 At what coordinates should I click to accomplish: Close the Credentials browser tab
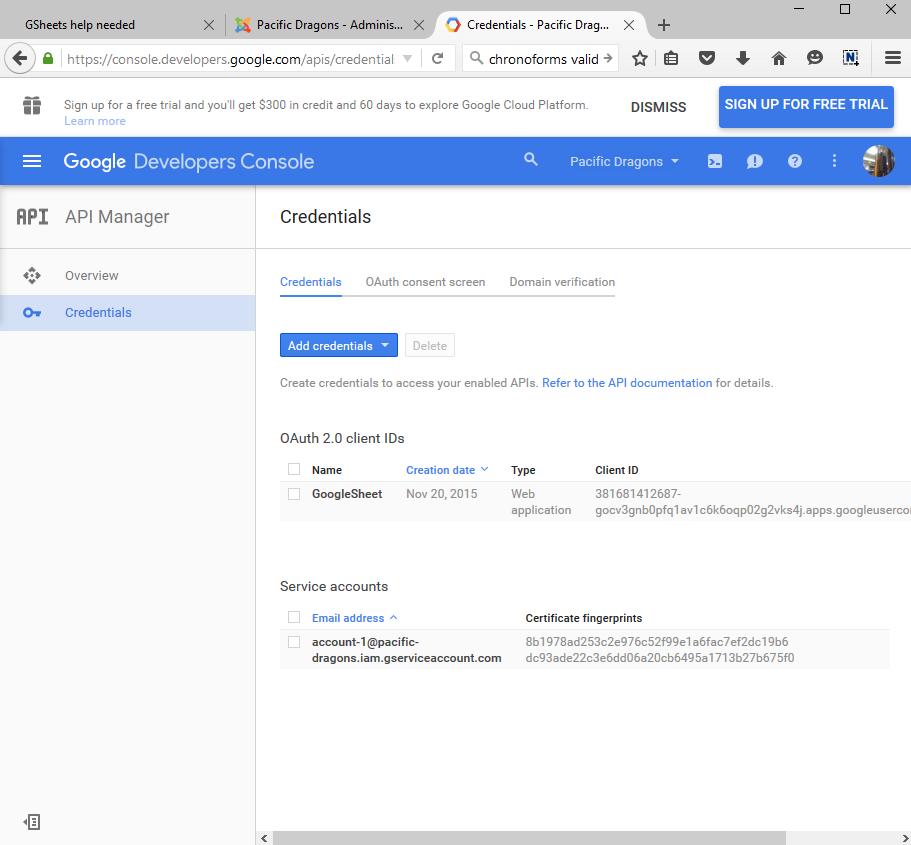(629, 25)
